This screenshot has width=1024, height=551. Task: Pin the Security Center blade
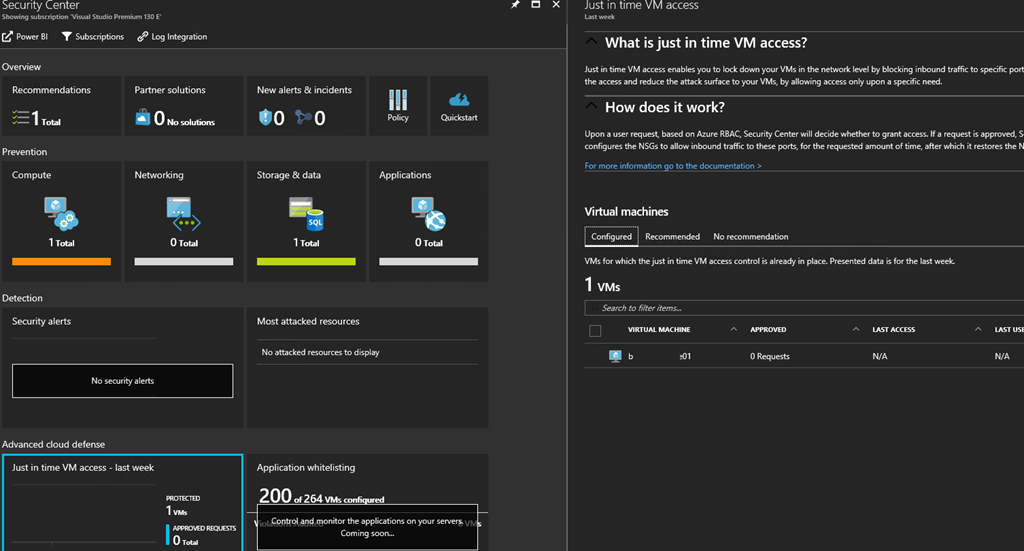pos(515,5)
